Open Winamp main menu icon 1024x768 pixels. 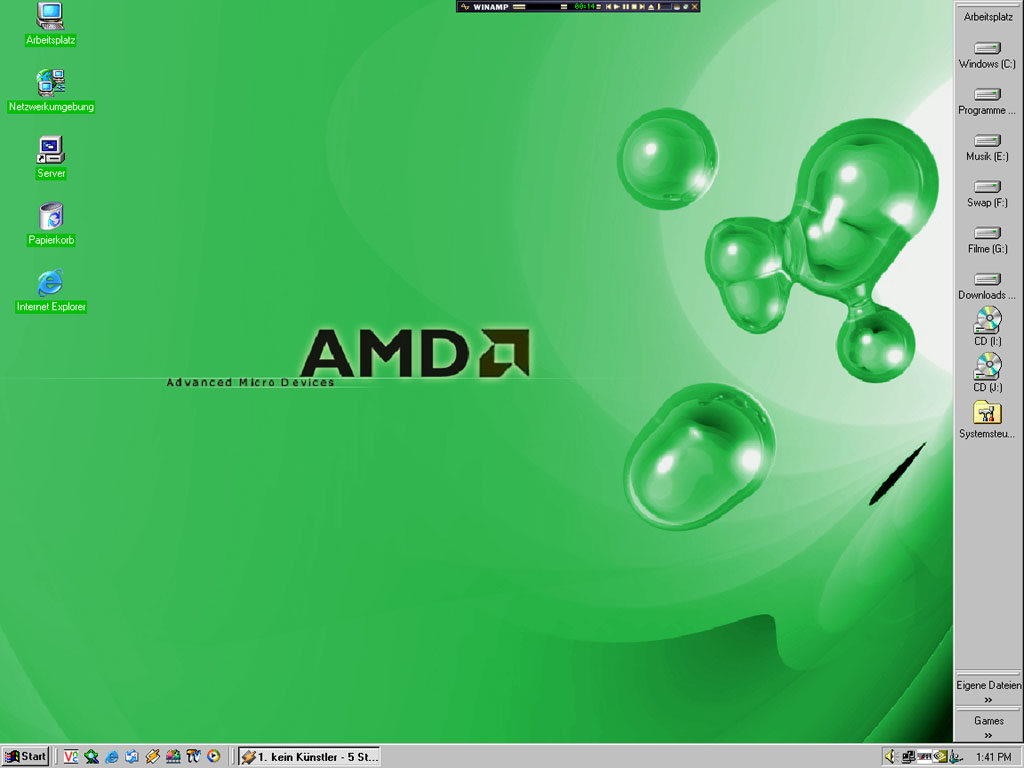tap(465, 7)
